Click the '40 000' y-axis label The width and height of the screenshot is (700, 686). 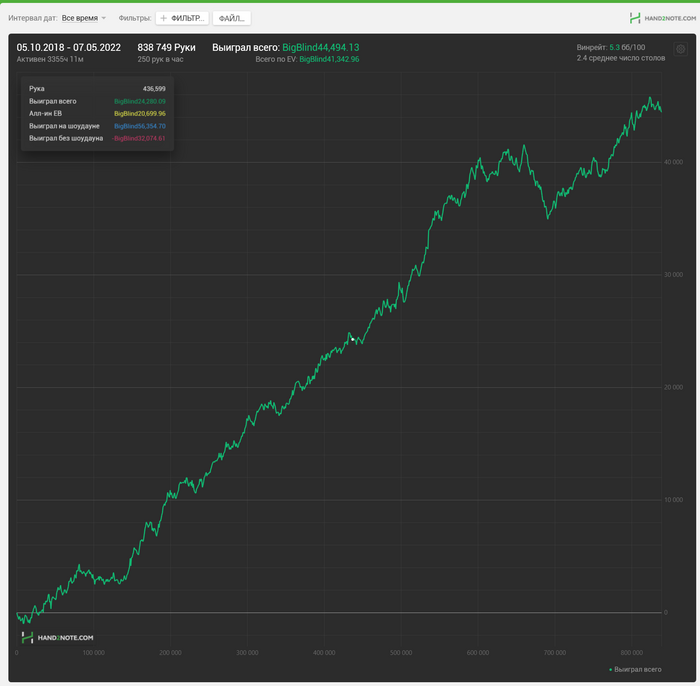(674, 162)
